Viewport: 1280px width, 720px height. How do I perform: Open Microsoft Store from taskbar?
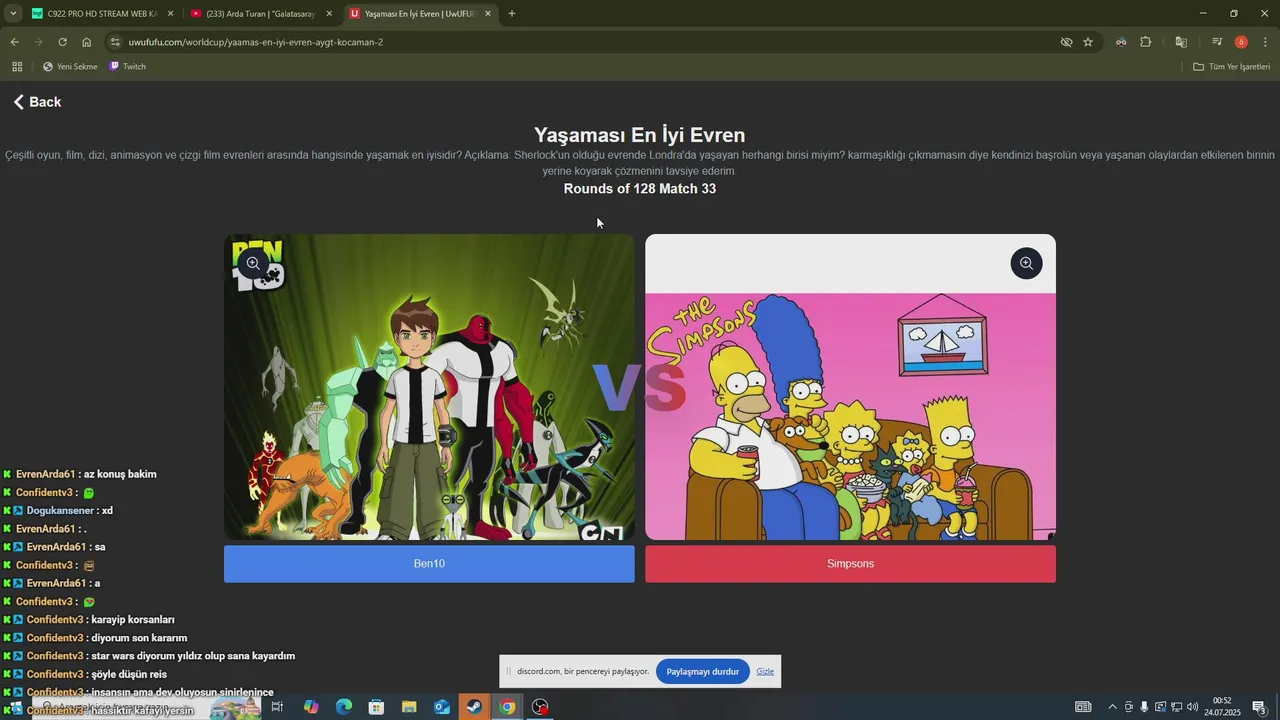coord(376,707)
